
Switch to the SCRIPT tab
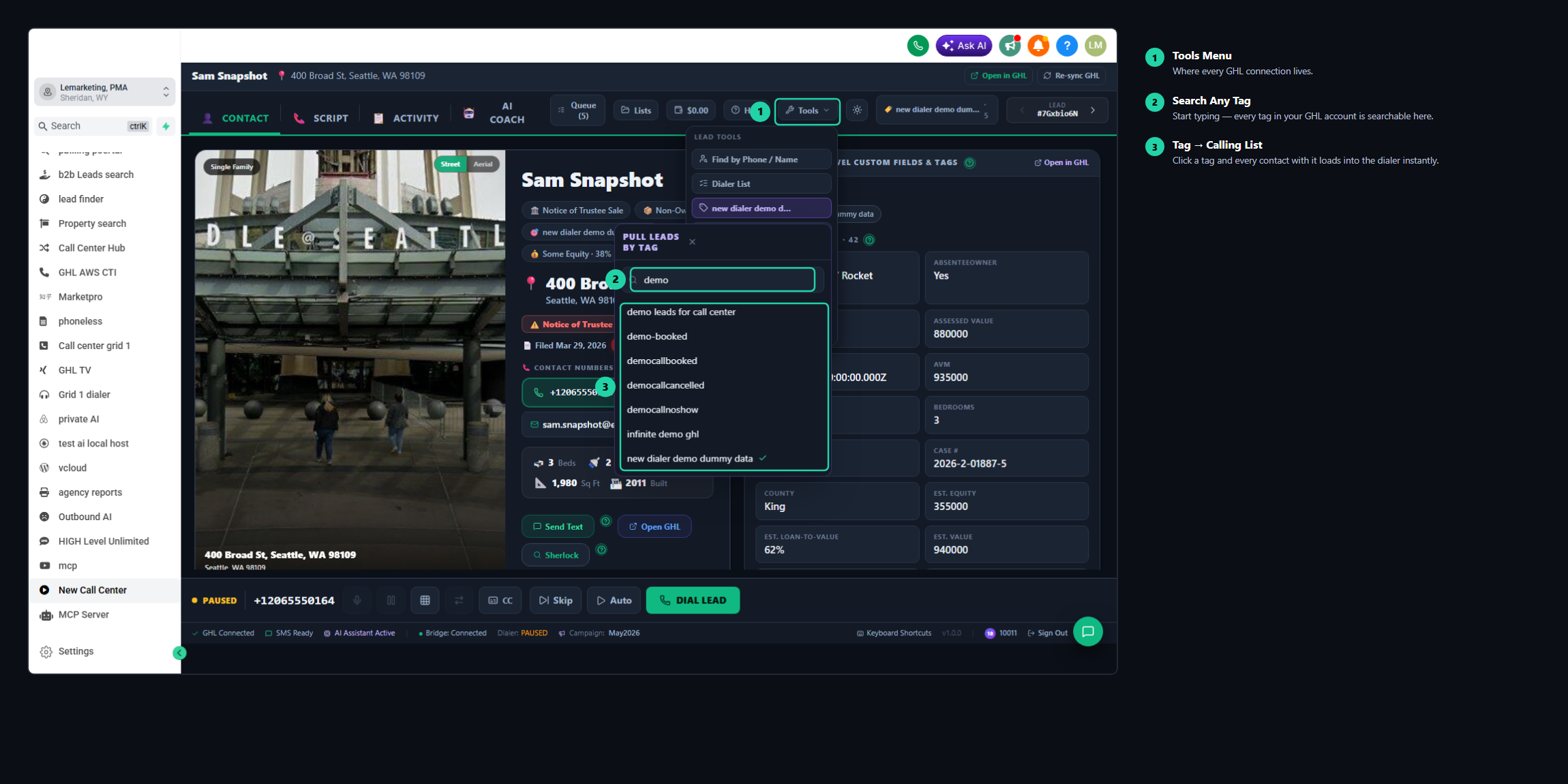click(320, 118)
